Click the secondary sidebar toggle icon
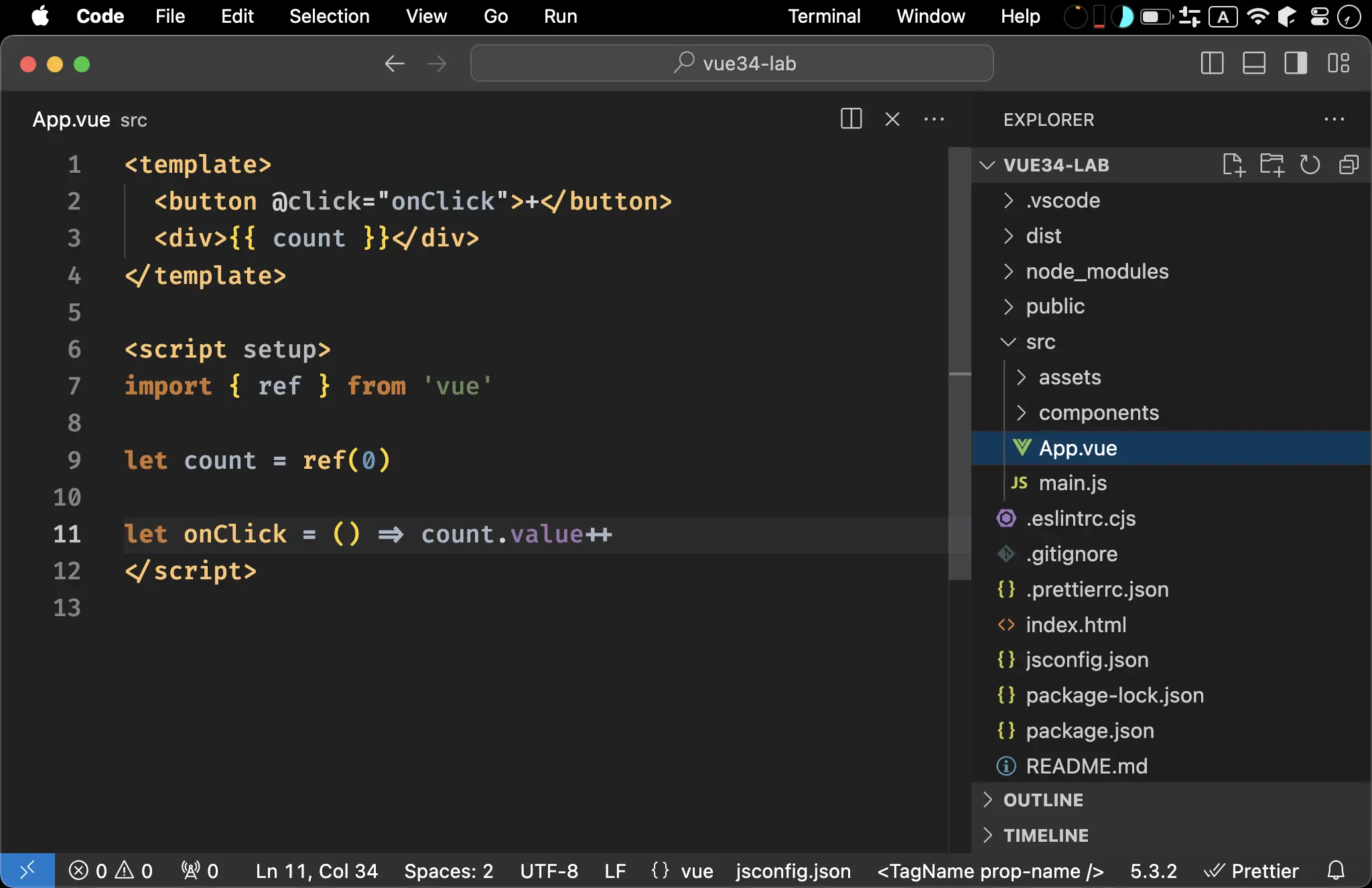Viewport: 1372px width, 888px height. click(x=1296, y=63)
